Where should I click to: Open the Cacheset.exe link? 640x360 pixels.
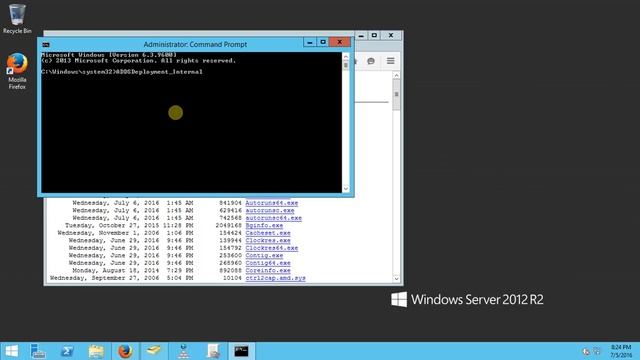[268, 233]
